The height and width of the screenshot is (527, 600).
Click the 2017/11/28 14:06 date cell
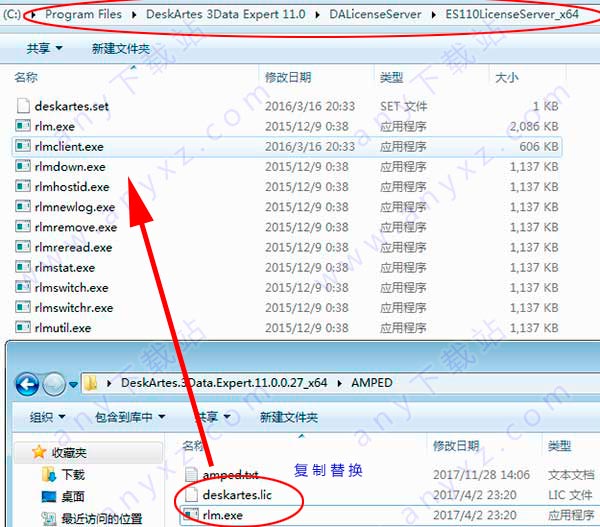pos(481,475)
